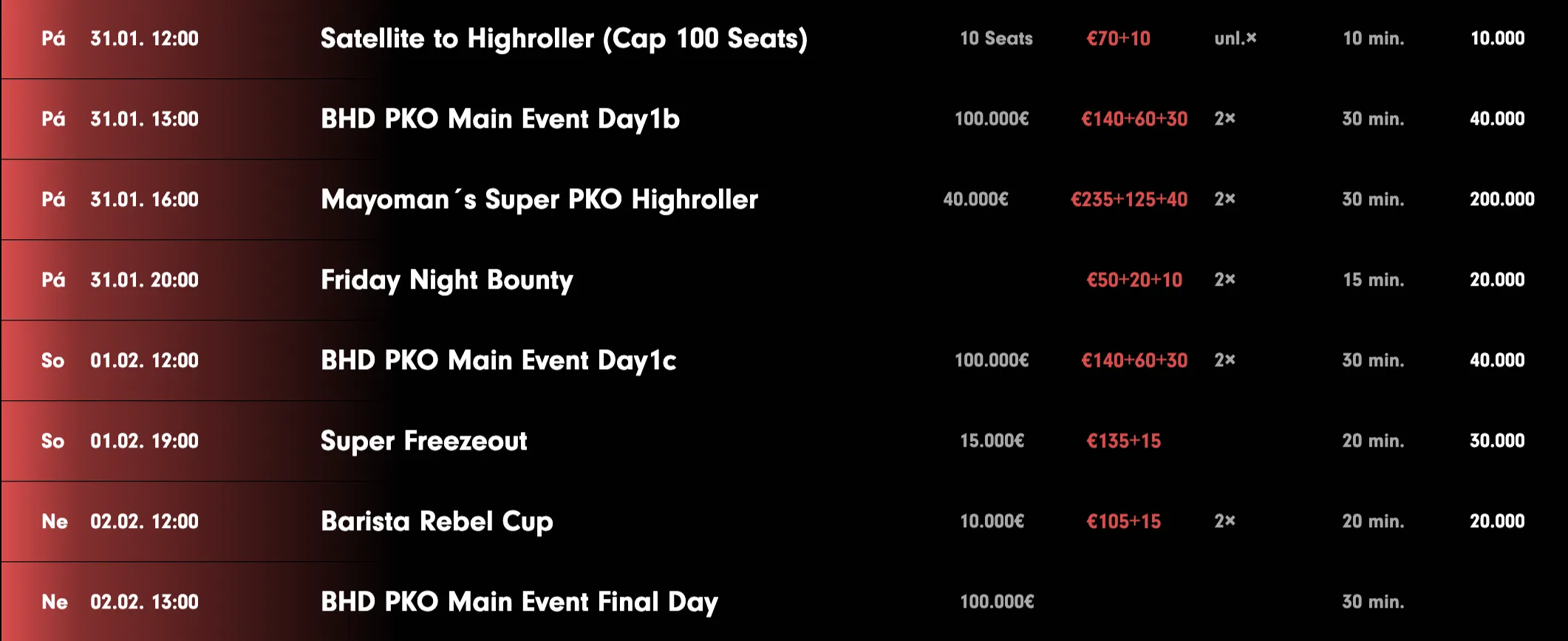Click the €135+15 Freezeout buy-in
1568x641 pixels.
point(1123,441)
